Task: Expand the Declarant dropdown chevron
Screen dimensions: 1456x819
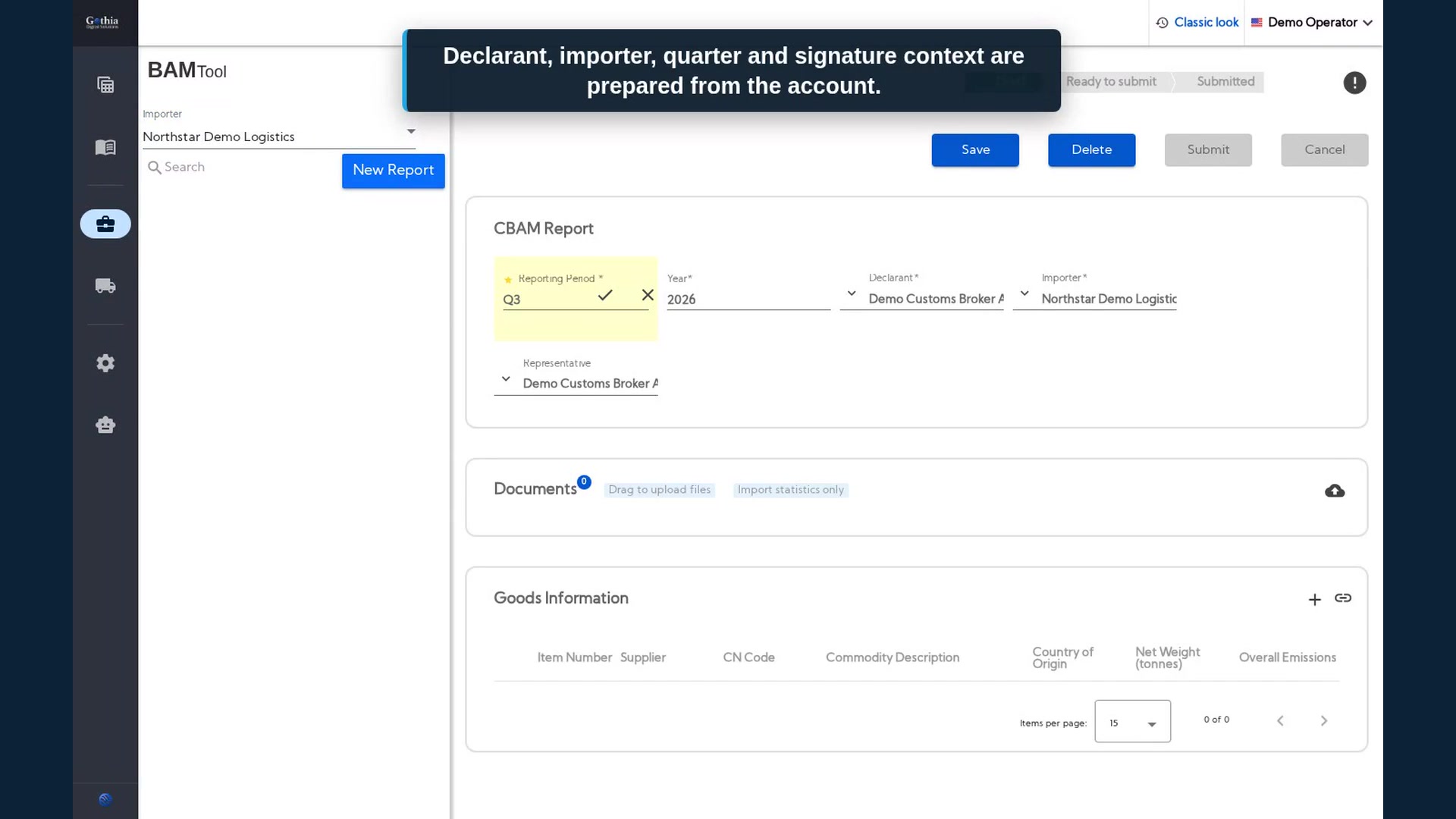Action: [x=852, y=293]
